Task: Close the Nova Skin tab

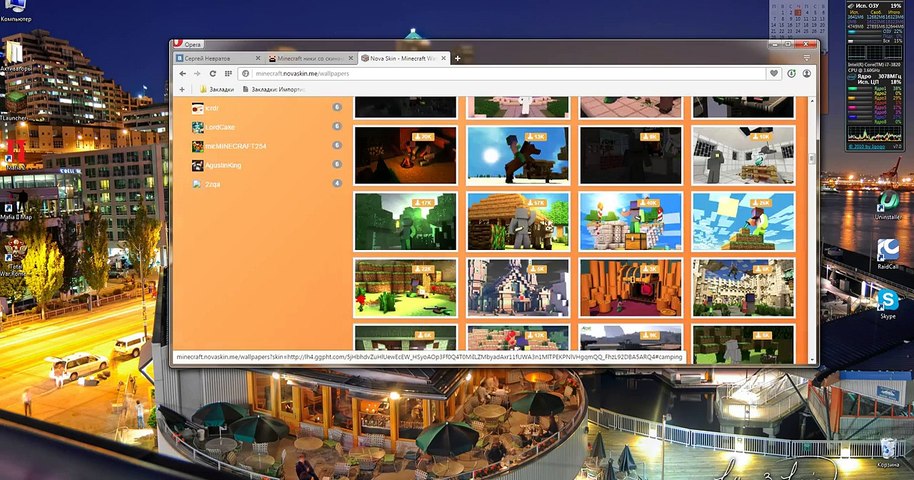Action: [x=444, y=58]
